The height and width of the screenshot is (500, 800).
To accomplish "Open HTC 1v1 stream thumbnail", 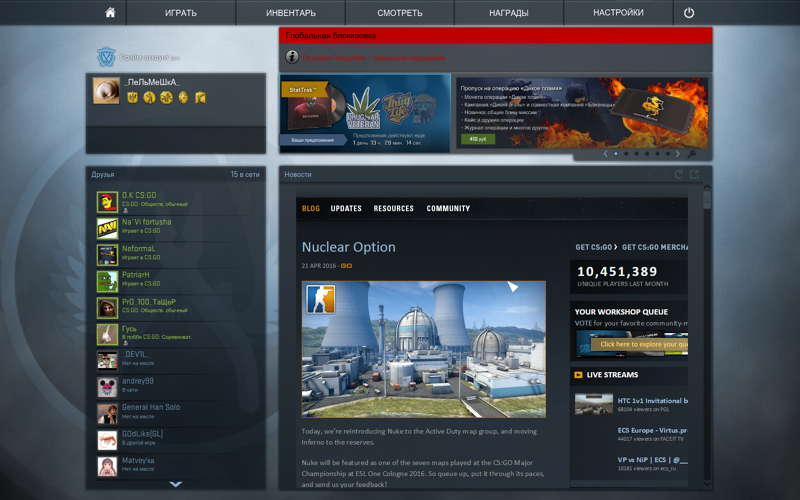I will tap(593, 404).
